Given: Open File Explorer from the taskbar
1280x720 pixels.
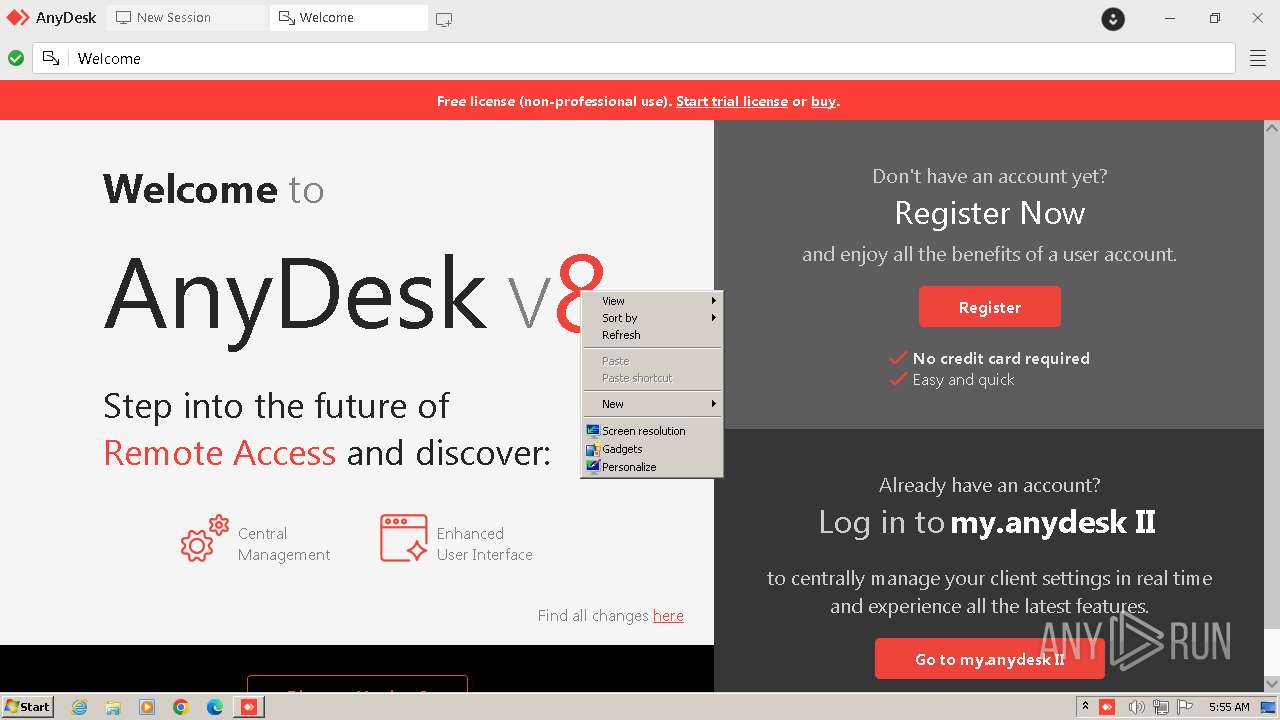Looking at the screenshot, I should coord(113,707).
